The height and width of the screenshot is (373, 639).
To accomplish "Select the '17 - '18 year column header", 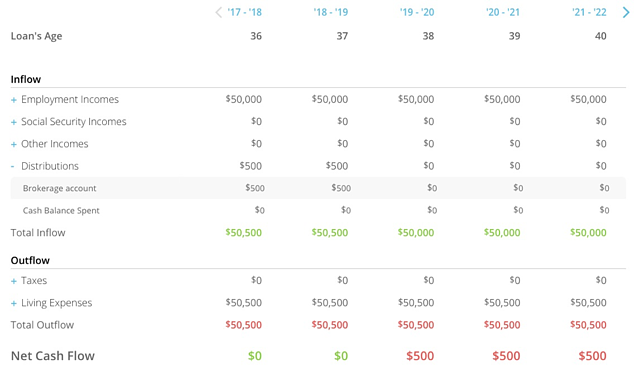I will (x=245, y=12).
